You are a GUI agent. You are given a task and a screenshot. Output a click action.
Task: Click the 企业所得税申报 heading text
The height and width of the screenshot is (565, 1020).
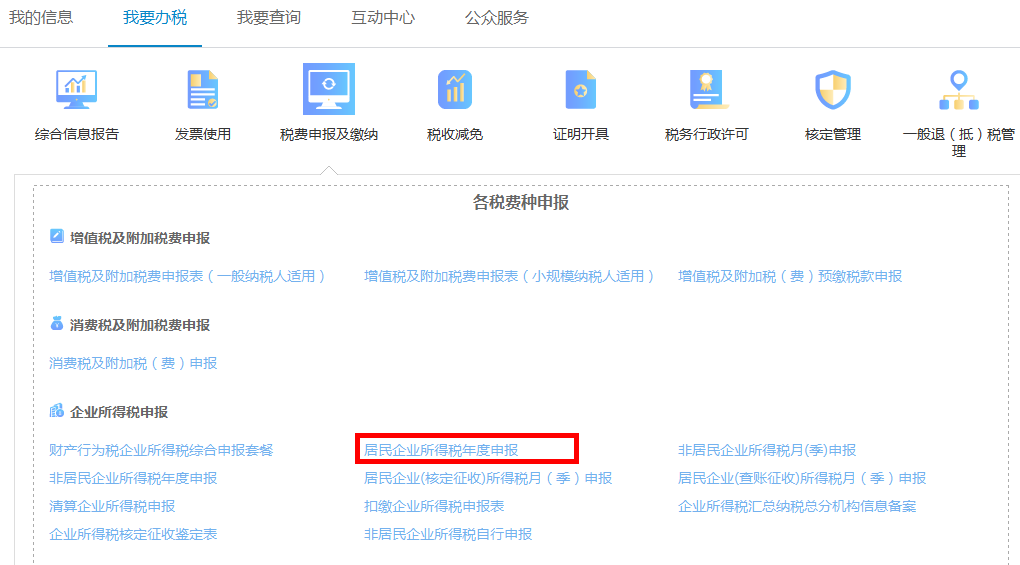tap(119, 412)
